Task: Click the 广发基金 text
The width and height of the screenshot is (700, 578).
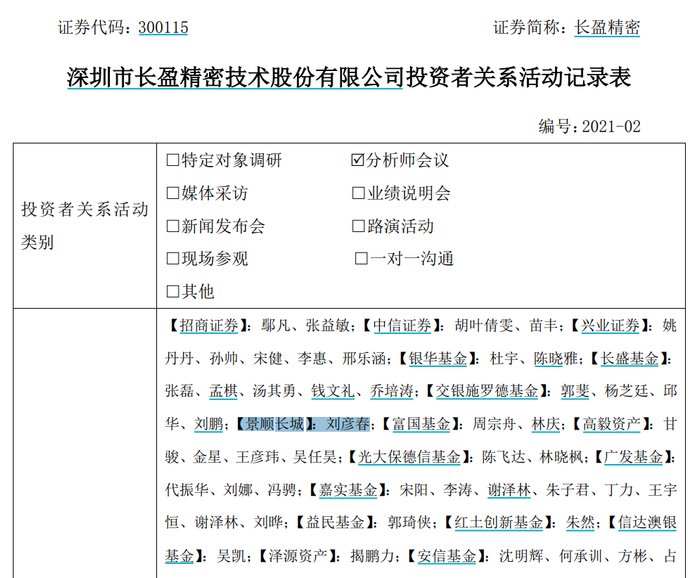Action: point(633,457)
